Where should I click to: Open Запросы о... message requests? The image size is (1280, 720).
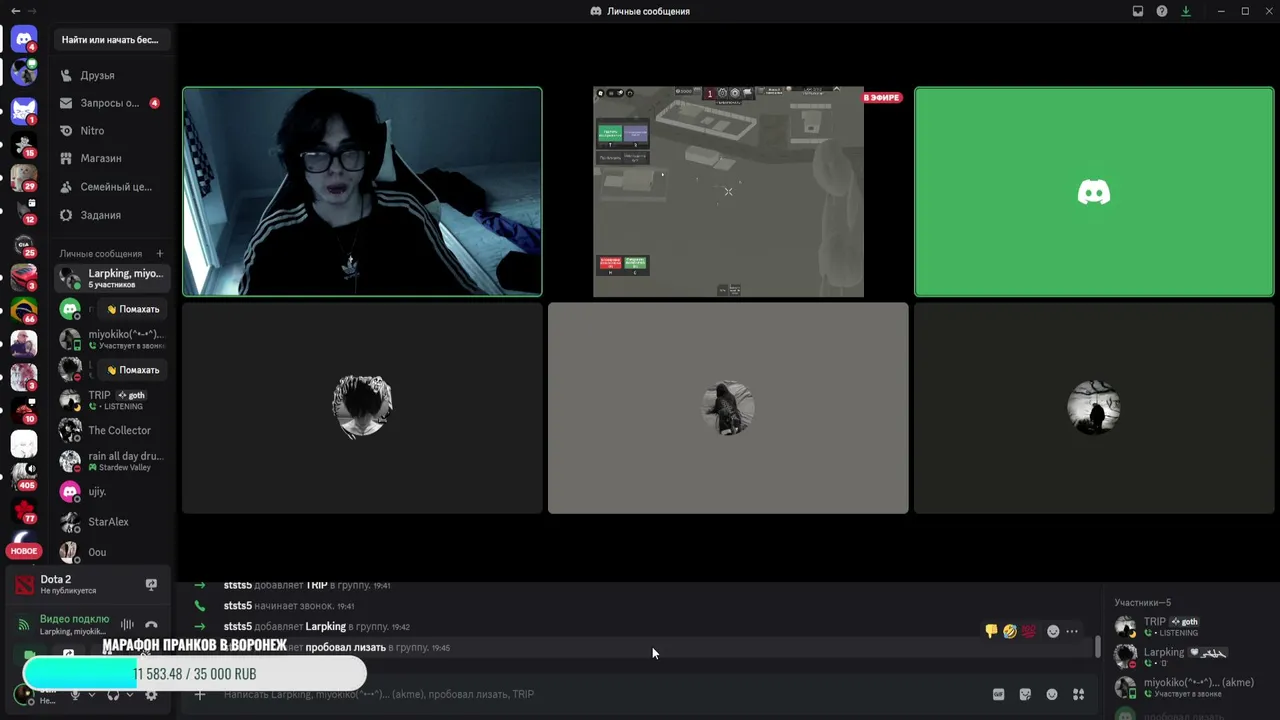[x=112, y=103]
